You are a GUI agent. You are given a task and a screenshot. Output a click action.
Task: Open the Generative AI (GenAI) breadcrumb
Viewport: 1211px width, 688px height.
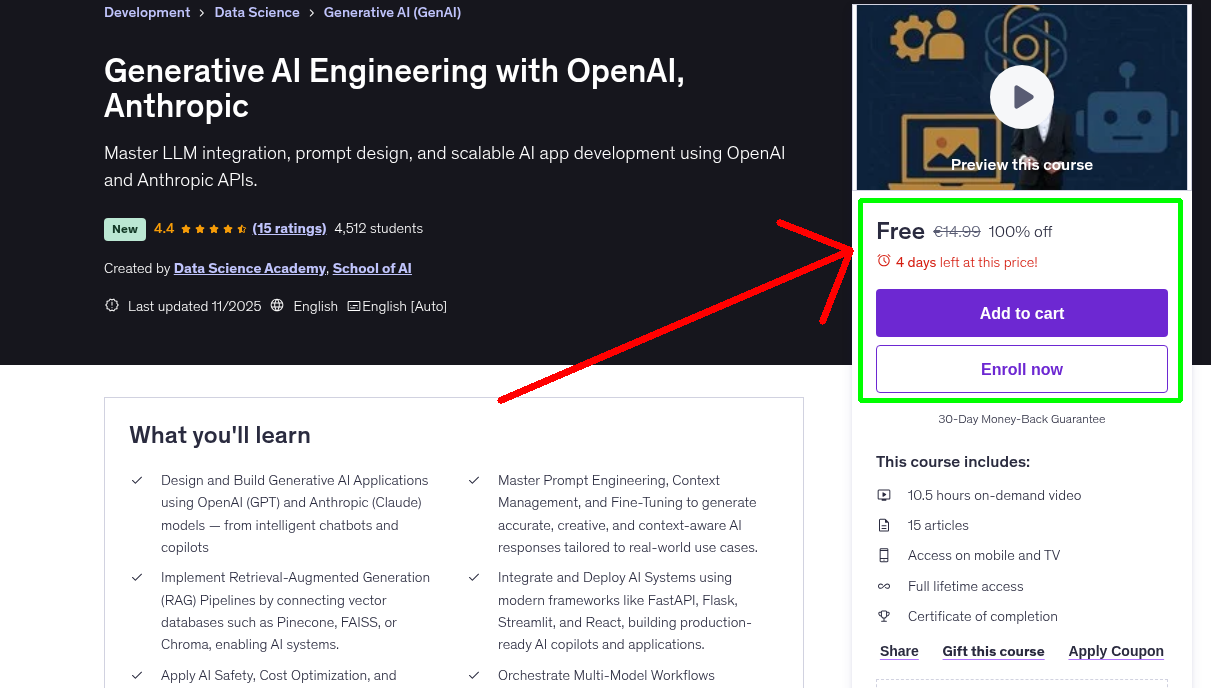(392, 12)
